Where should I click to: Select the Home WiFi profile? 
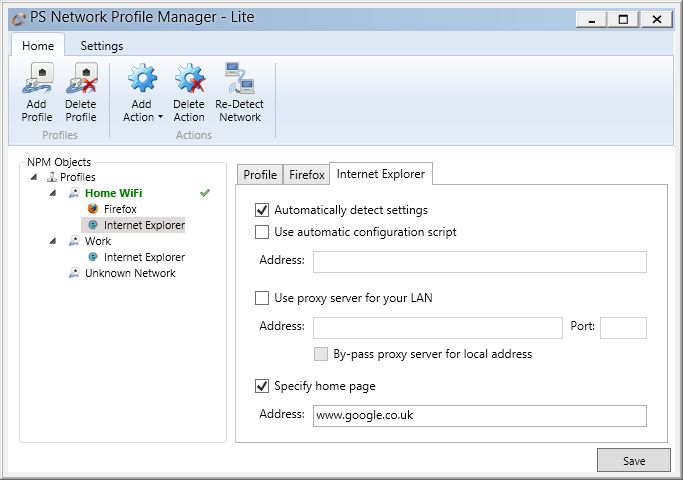pos(115,193)
